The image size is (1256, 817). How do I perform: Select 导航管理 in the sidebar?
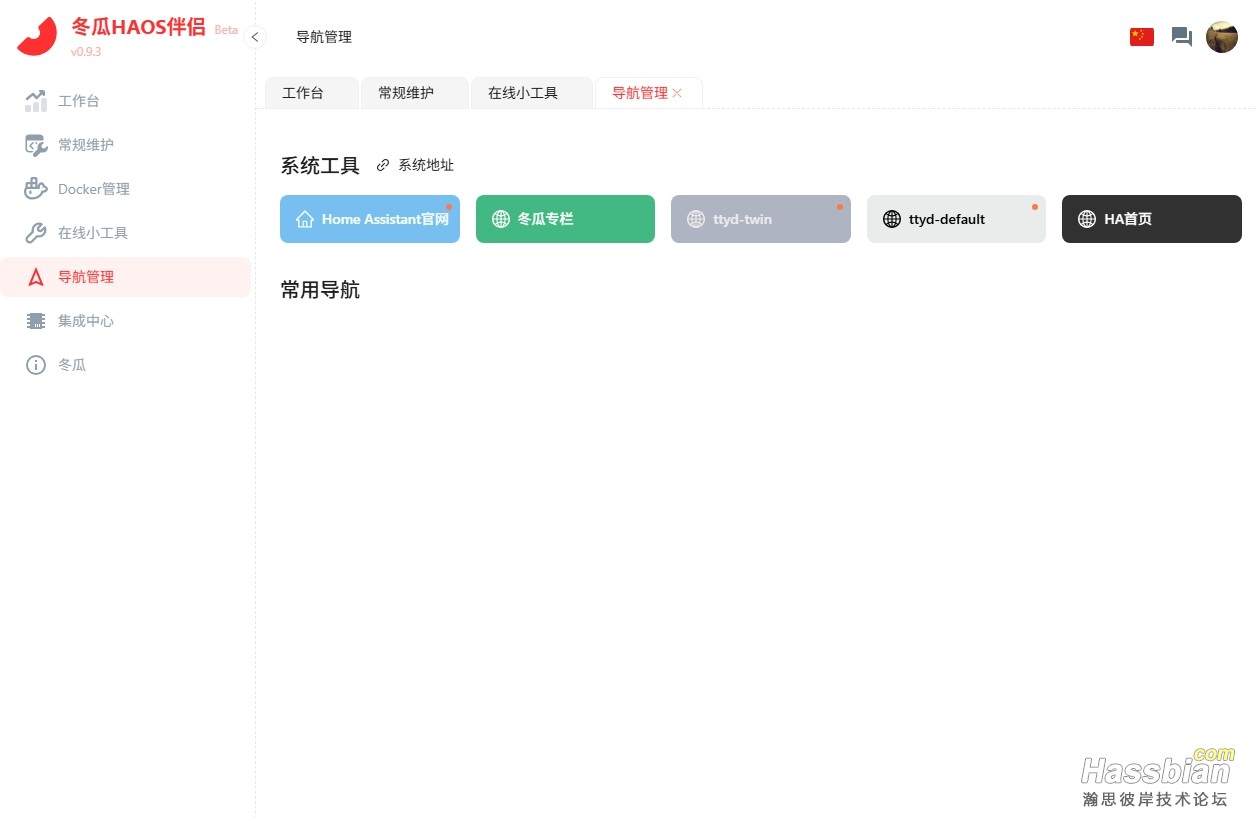click(126, 277)
